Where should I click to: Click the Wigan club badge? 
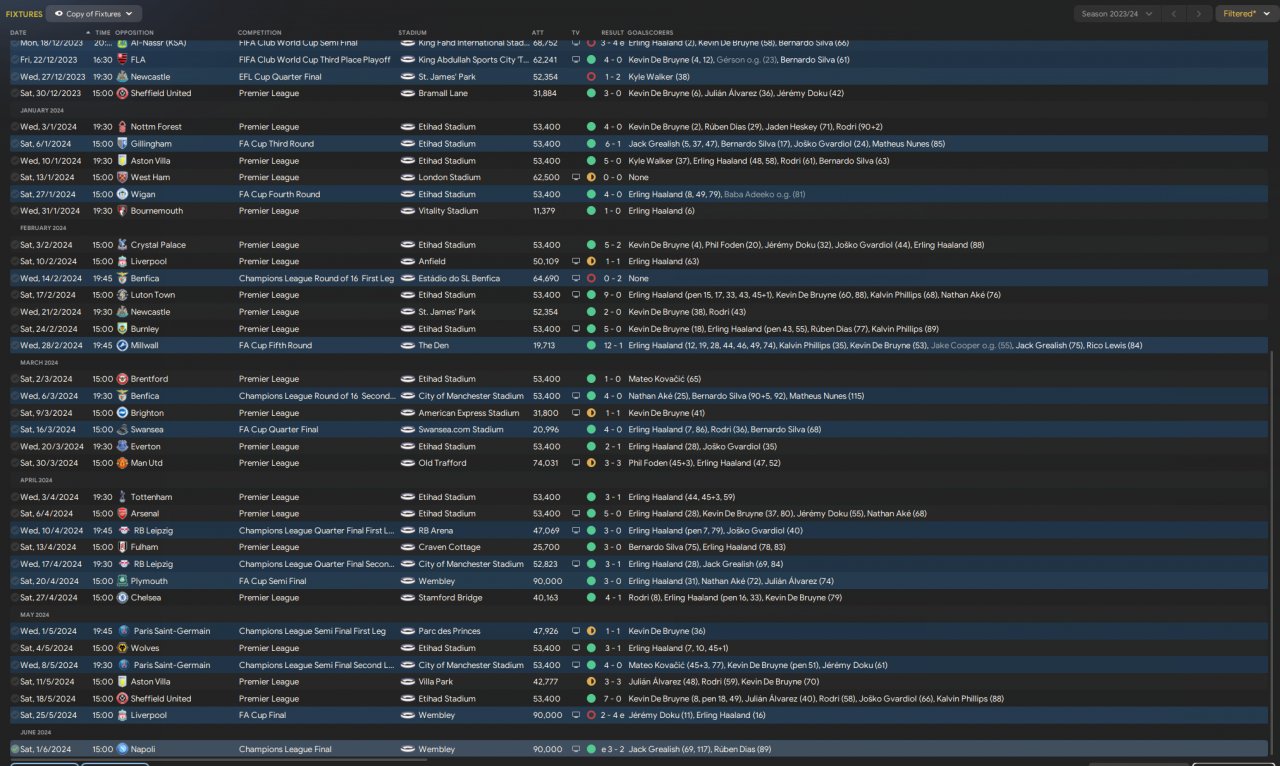click(122, 194)
